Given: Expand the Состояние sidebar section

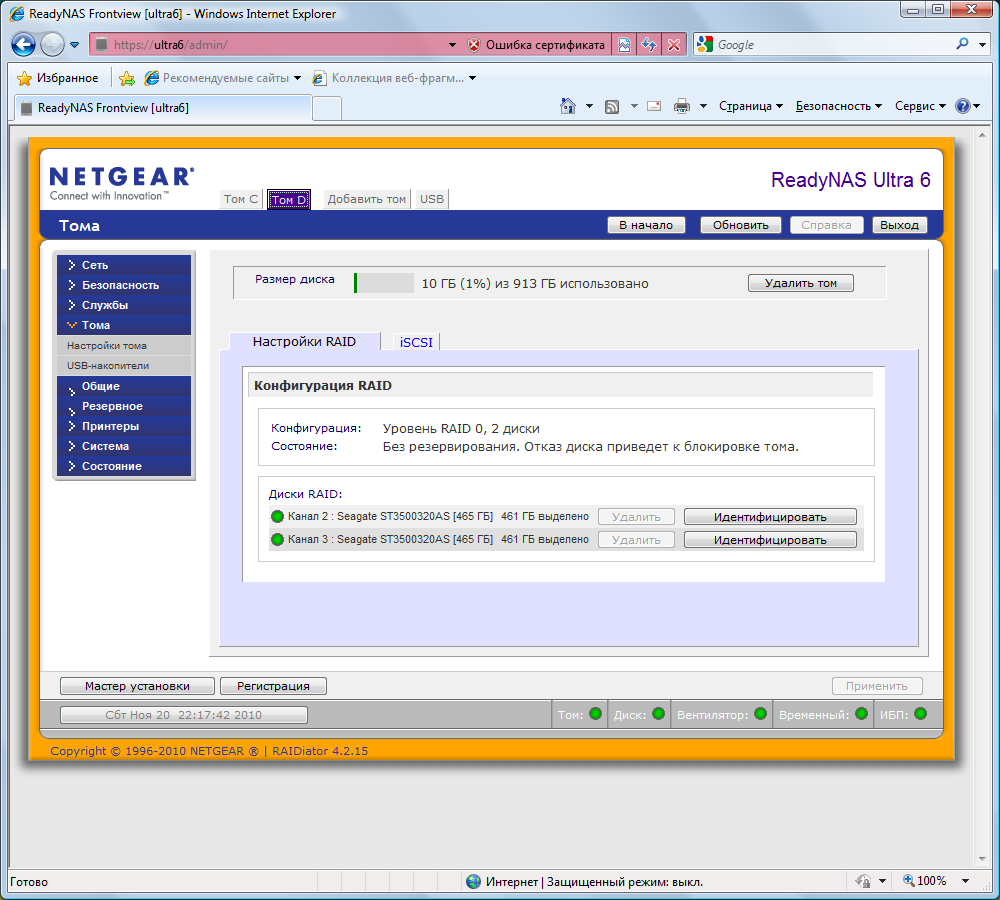Looking at the screenshot, I should [x=124, y=466].
